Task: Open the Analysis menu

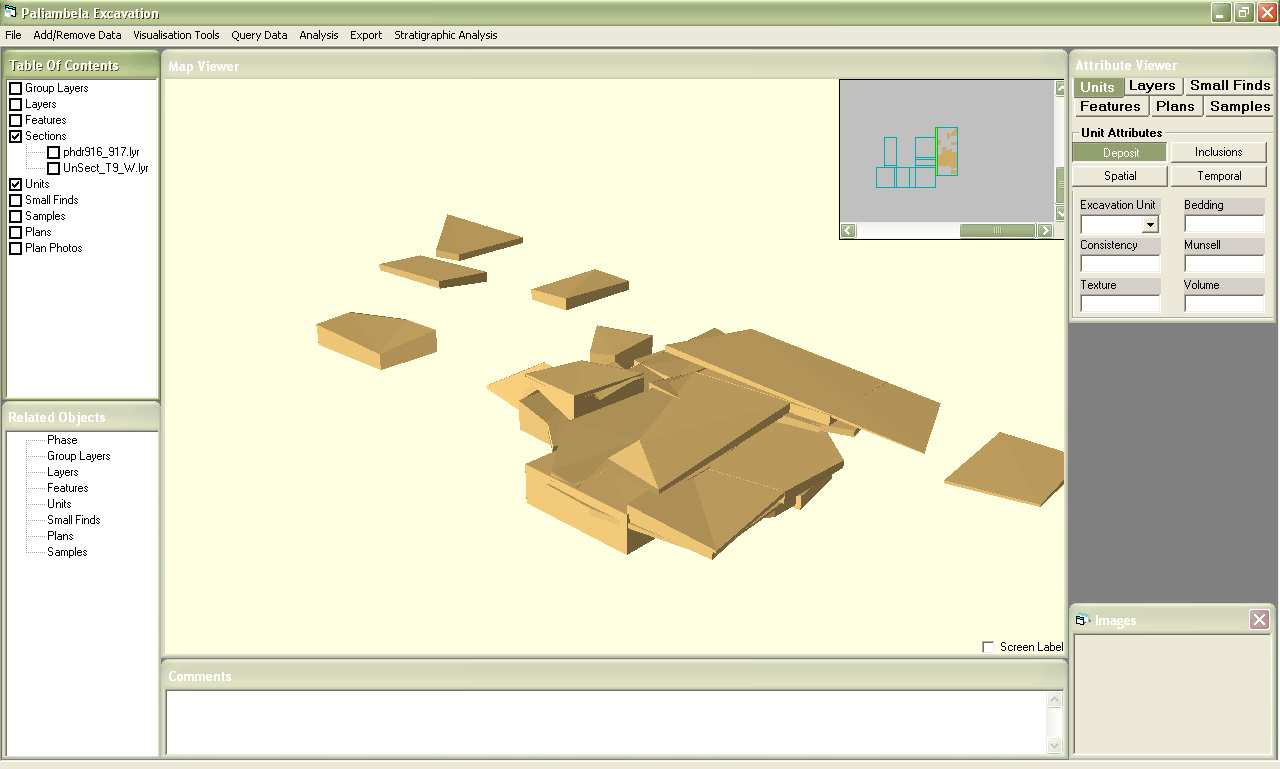Action: (319, 35)
